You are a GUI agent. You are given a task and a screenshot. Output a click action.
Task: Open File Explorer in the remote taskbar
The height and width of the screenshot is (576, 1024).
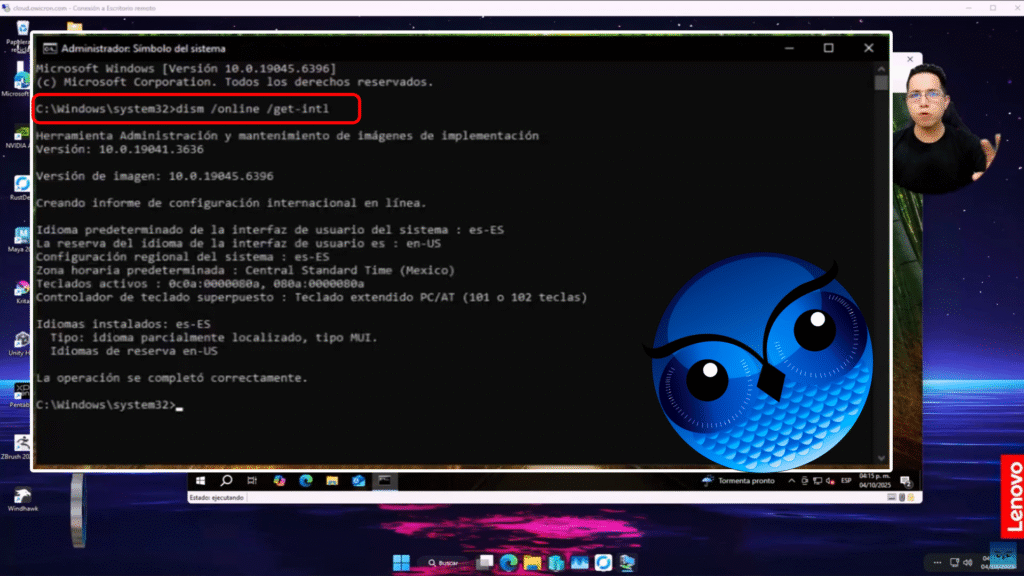coord(332,481)
